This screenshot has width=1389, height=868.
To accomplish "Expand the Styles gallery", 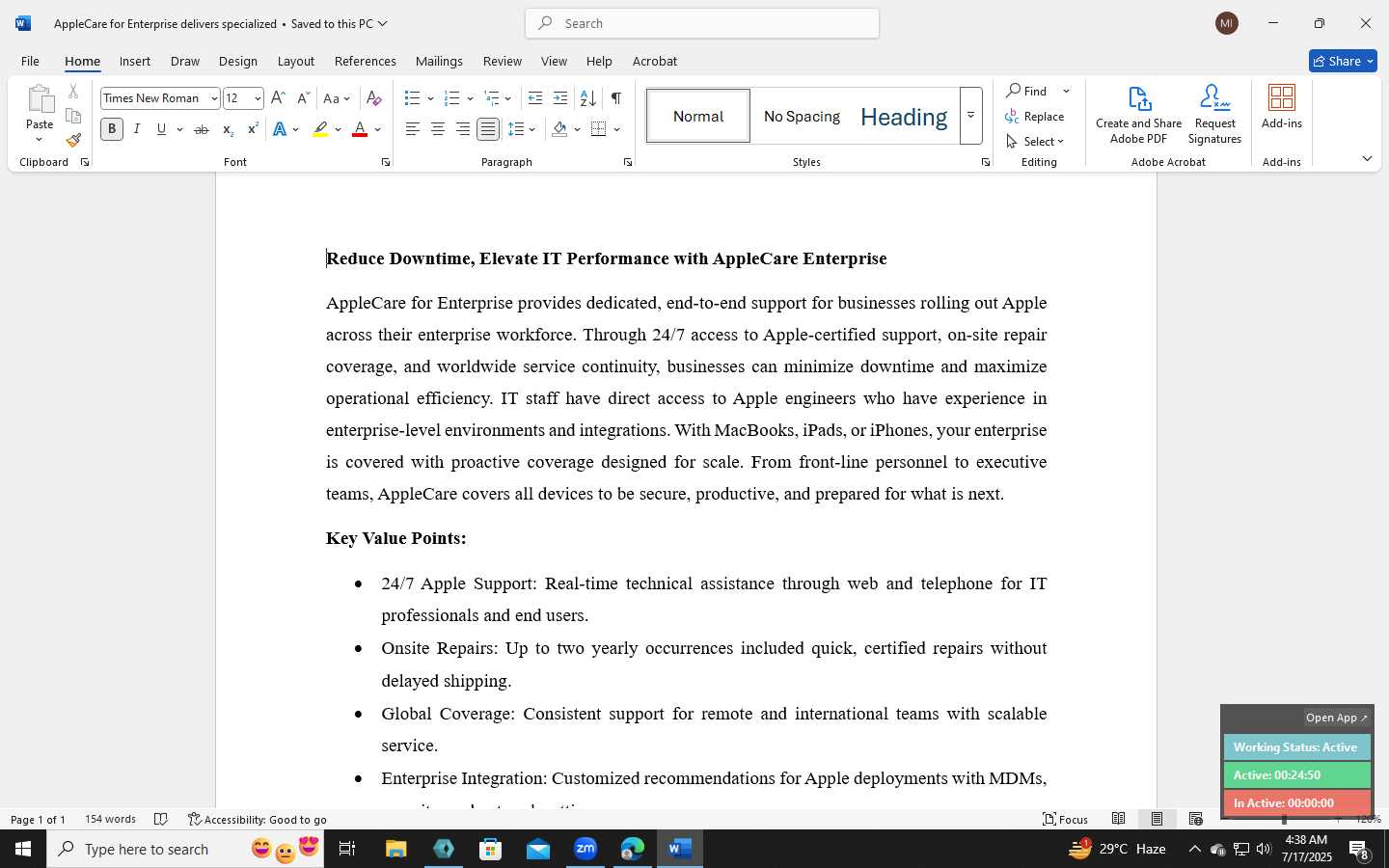I will pyautogui.click(x=970, y=116).
